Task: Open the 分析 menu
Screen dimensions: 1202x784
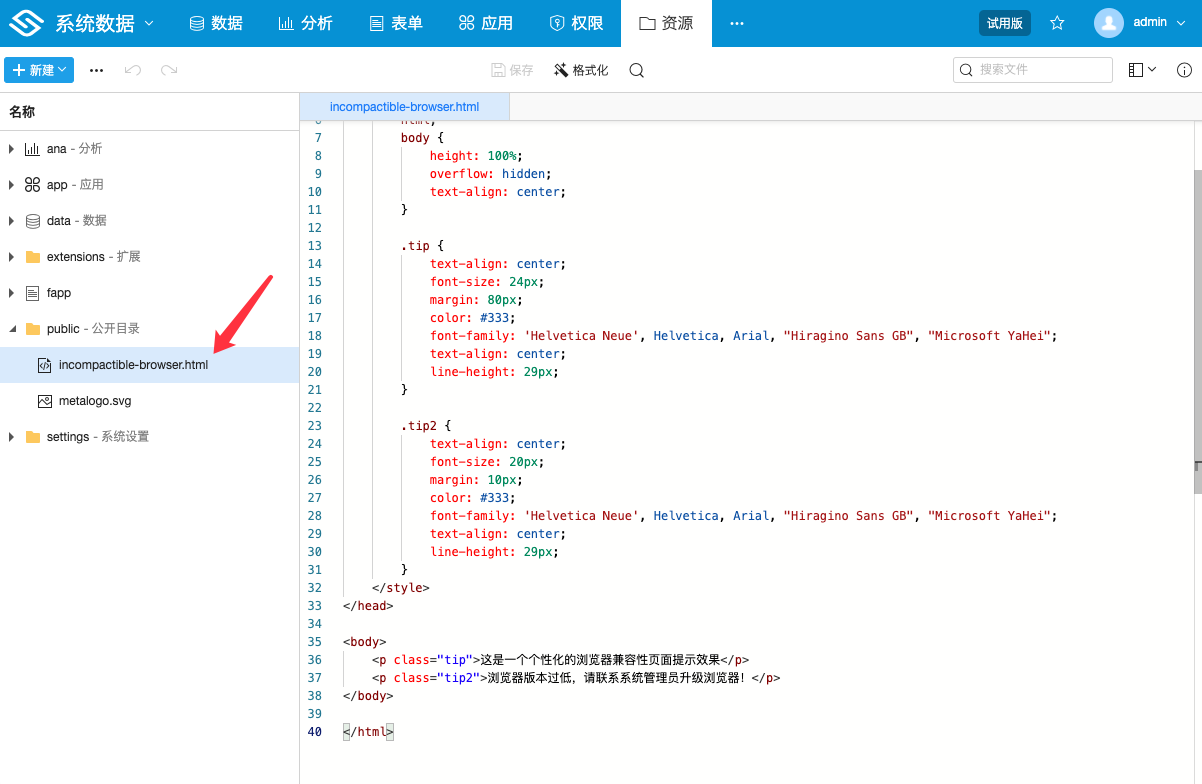Action: tap(305, 22)
